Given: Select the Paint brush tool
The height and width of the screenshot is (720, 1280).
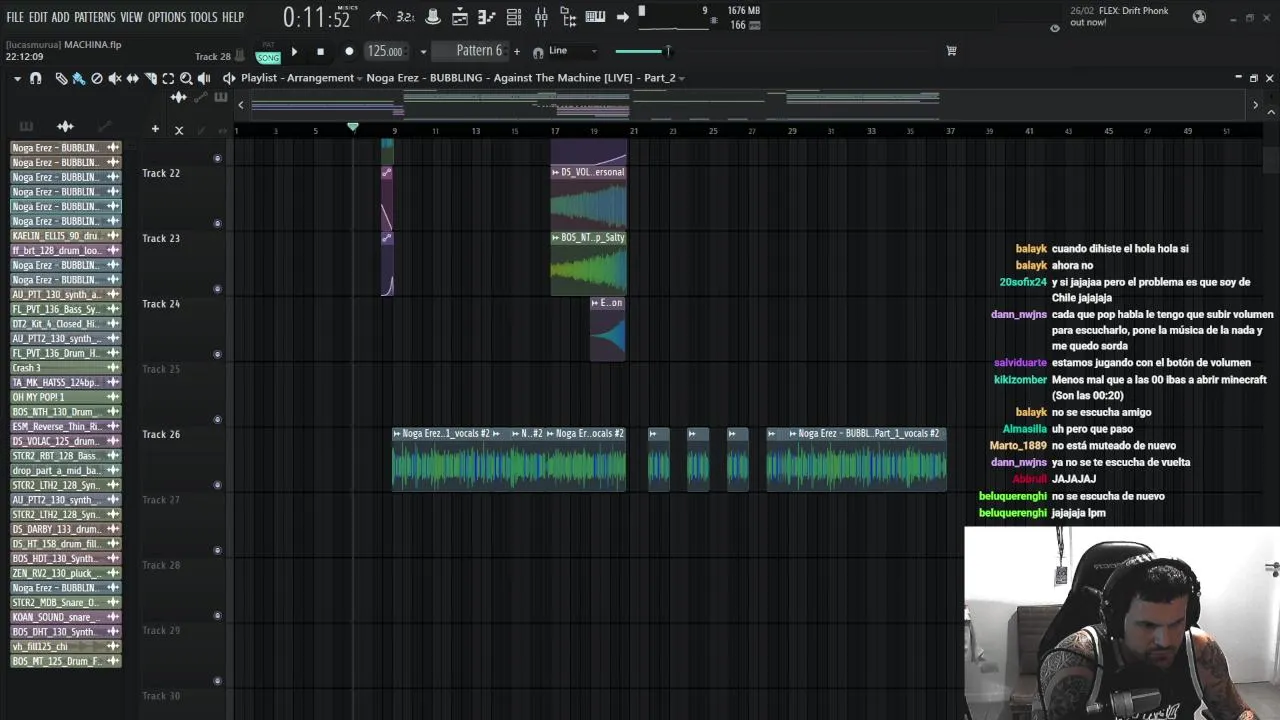Looking at the screenshot, I should [x=79, y=78].
